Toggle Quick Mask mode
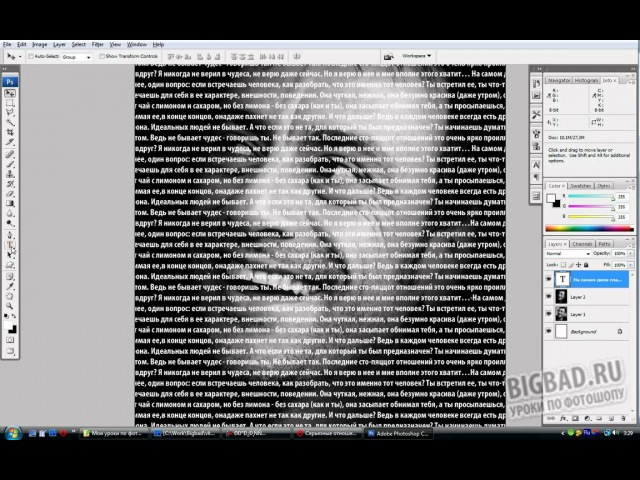This screenshot has height=480, width=640. (10, 340)
